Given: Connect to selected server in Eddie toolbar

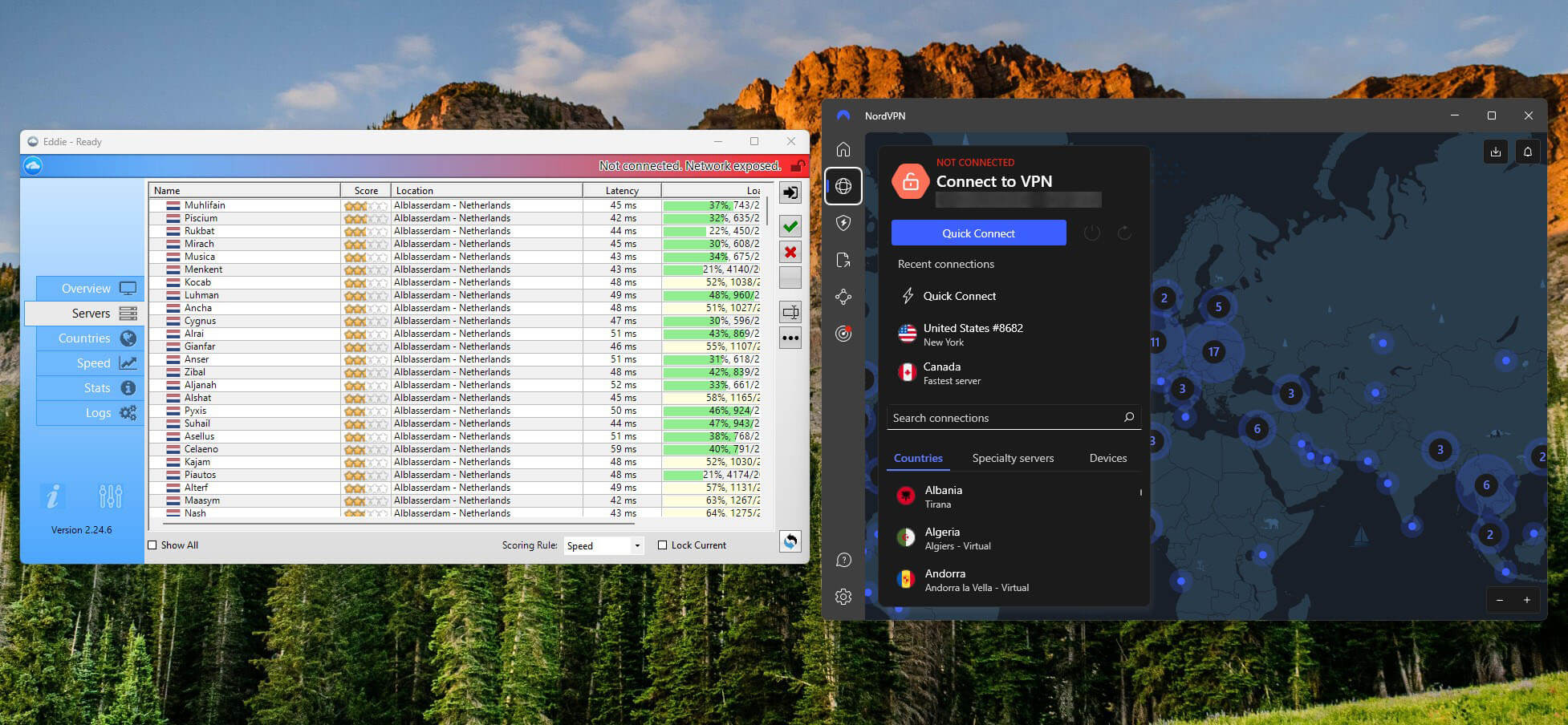Looking at the screenshot, I should pyautogui.click(x=790, y=192).
